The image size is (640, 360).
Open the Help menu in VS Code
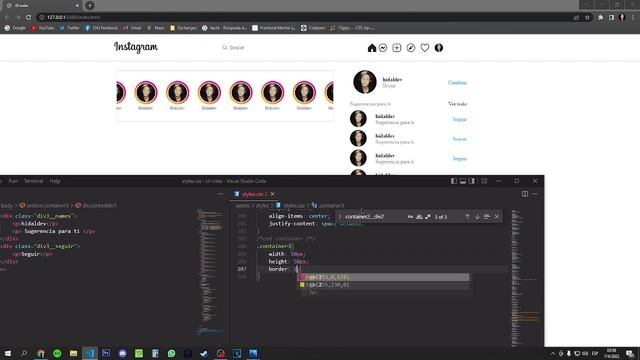(x=55, y=181)
